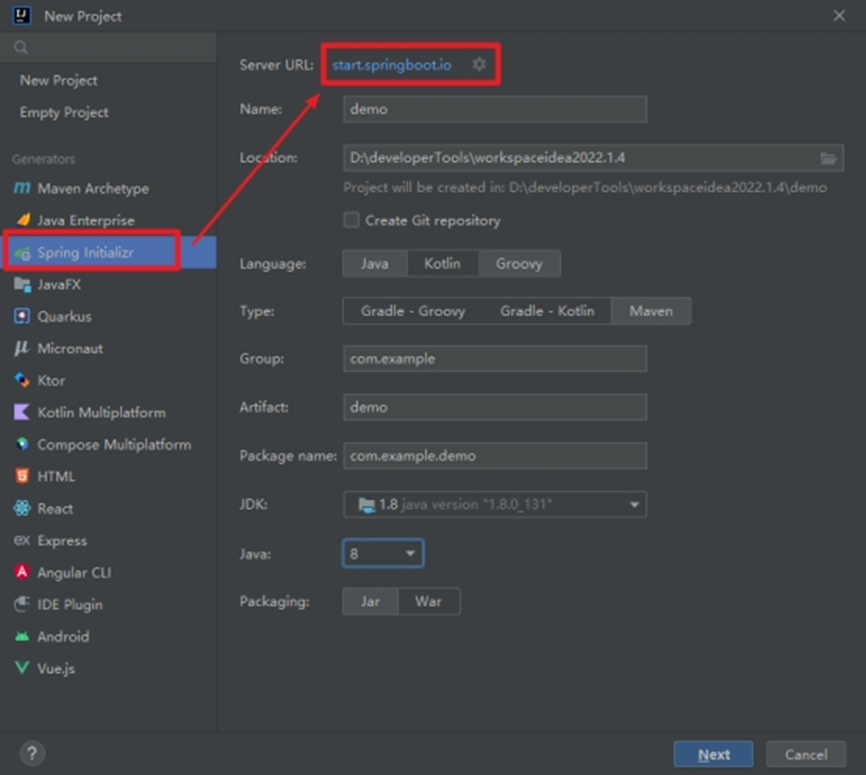Click the Express ex icon
866x775 pixels.
coord(22,540)
